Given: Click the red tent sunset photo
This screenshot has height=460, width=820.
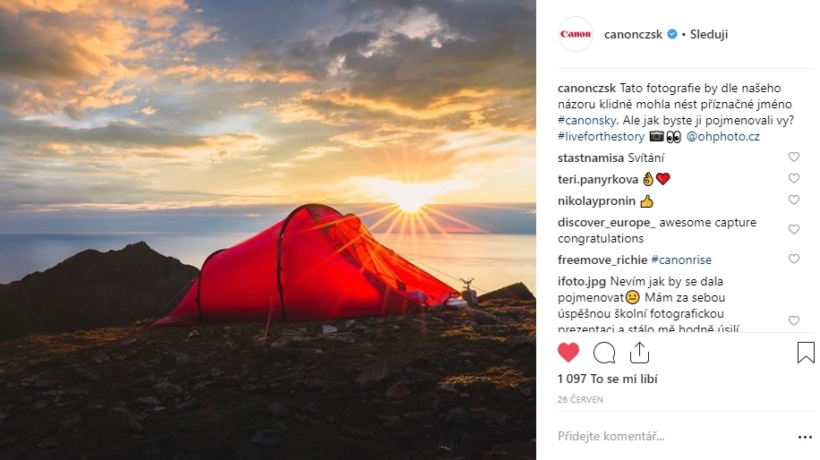Looking at the screenshot, I should pyautogui.click(x=268, y=230).
